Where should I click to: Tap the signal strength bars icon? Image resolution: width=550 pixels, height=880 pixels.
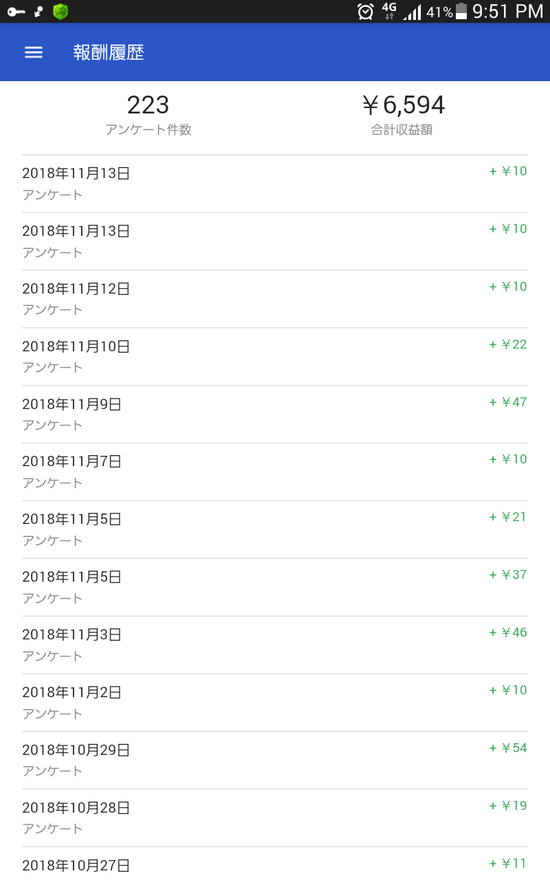pos(412,12)
